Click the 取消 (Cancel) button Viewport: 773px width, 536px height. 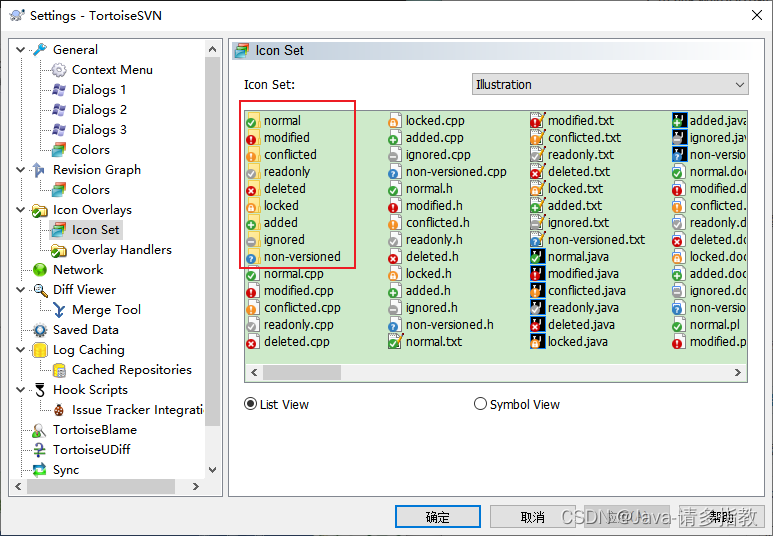[x=532, y=517]
